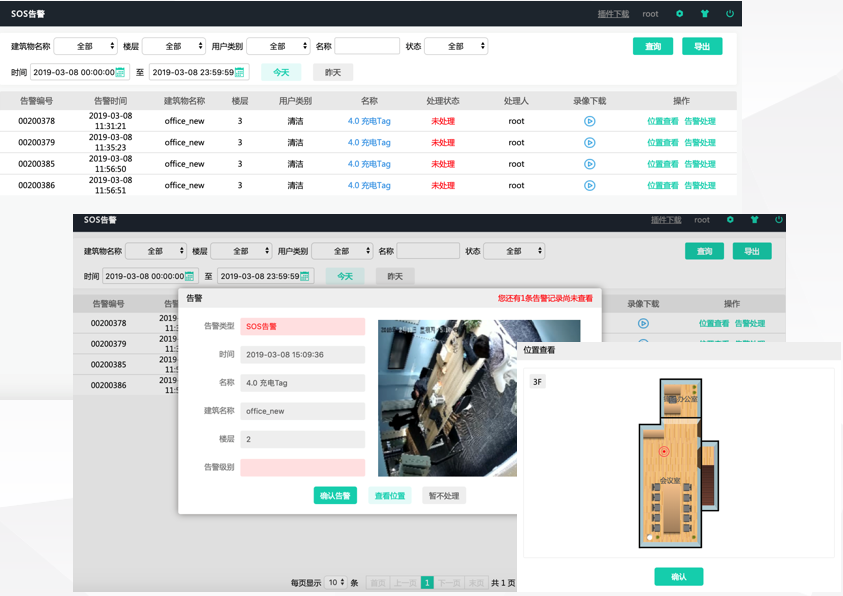
Task: Click 名称 input field in lower window
Action: tap(428, 251)
